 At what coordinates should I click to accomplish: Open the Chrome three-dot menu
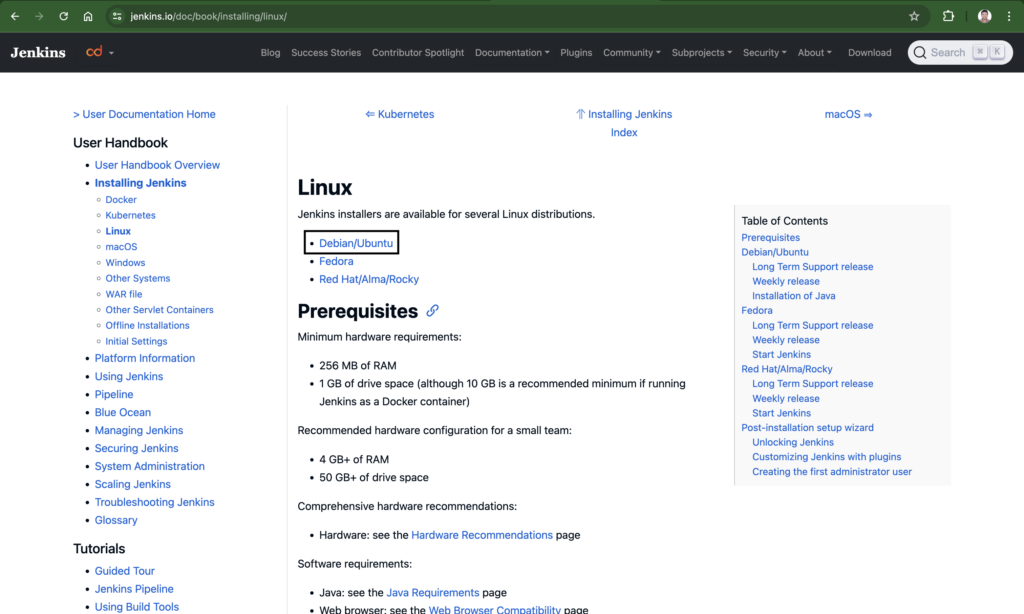point(1008,16)
